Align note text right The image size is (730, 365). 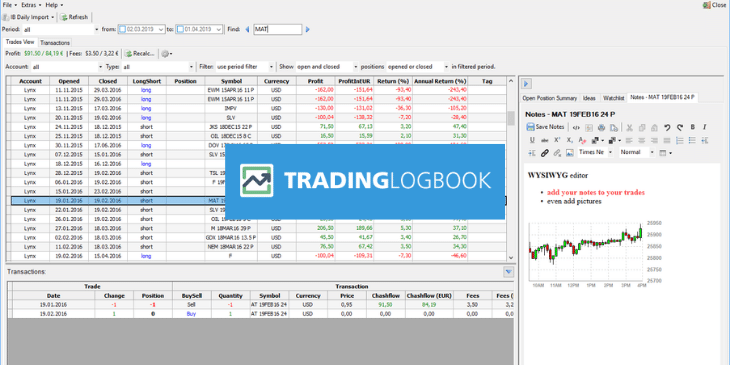654,140
